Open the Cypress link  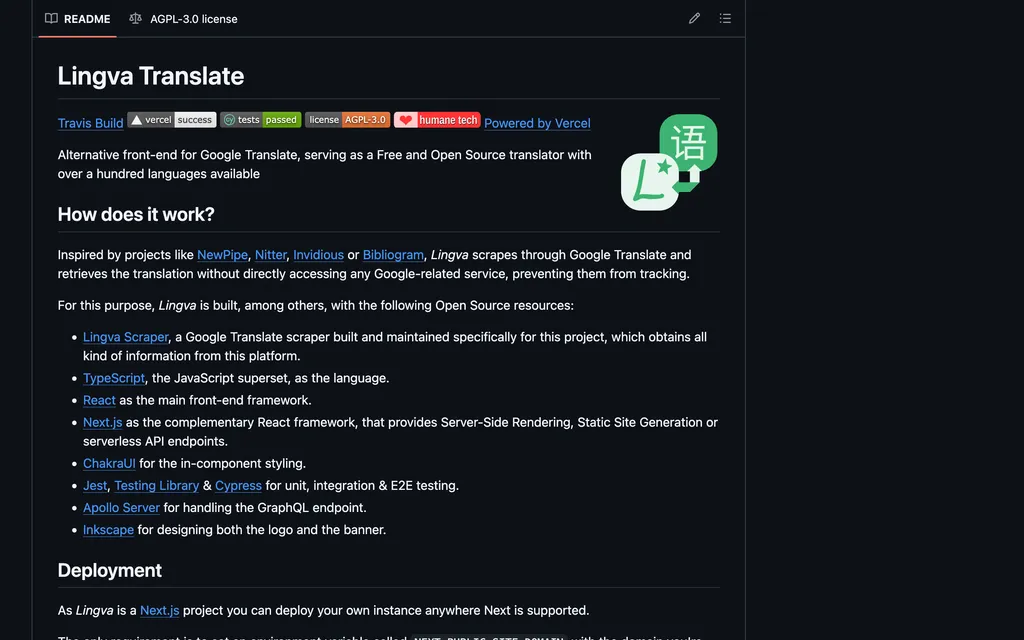pos(238,486)
